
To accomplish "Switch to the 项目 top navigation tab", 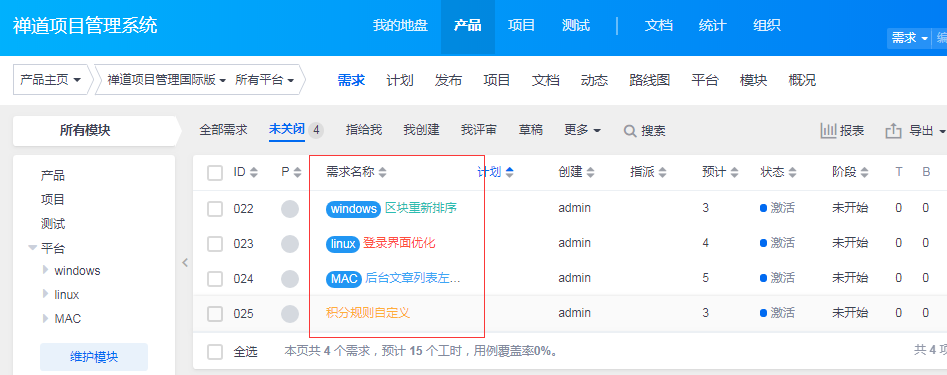I will click(522, 25).
